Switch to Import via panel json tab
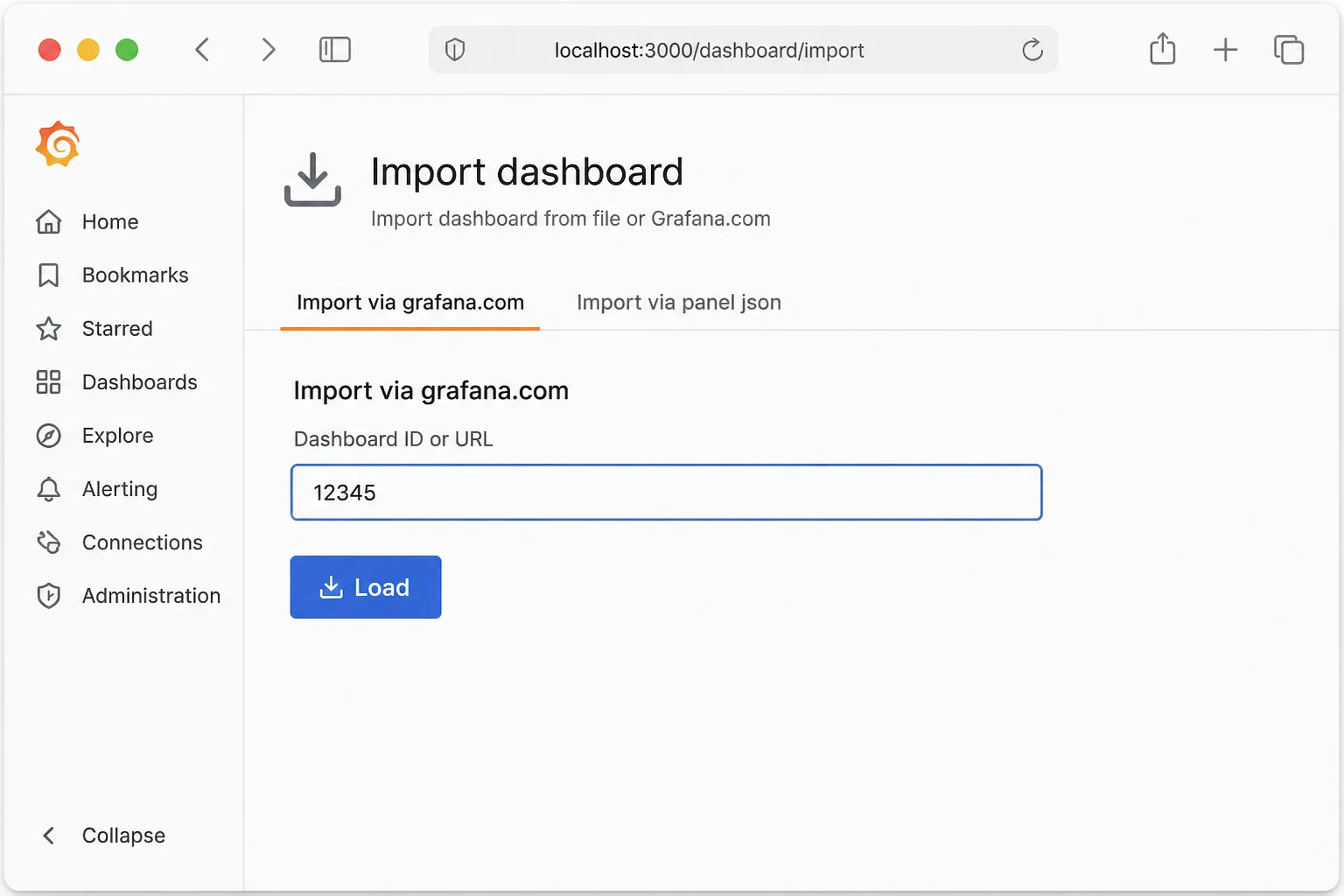1344x896 pixels. coord(679,303)
